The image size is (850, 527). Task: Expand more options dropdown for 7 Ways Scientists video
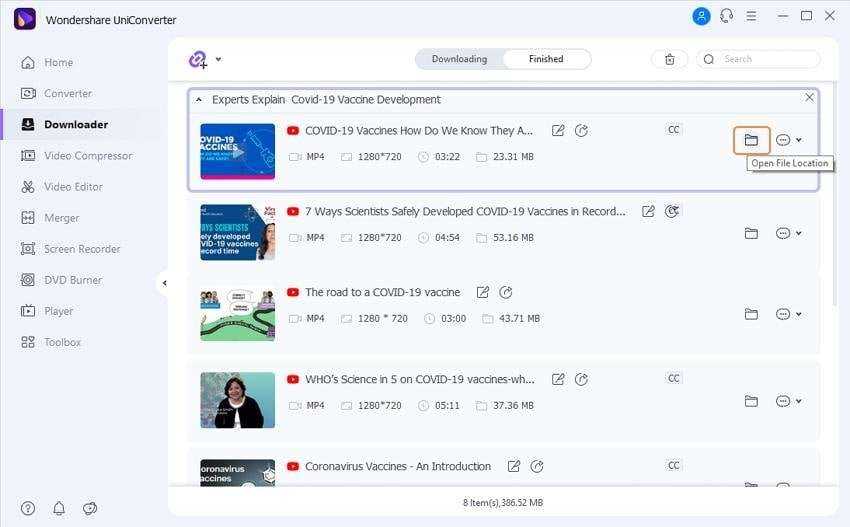tap(789, 233)
